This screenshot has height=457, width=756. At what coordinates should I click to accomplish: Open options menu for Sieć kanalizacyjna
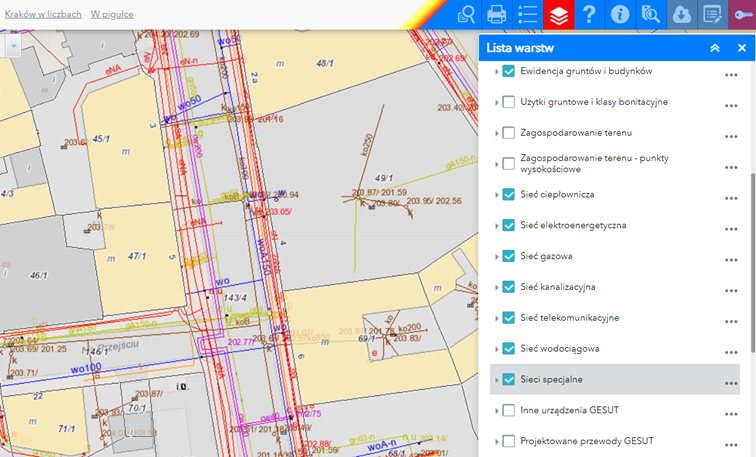[731, 291]
